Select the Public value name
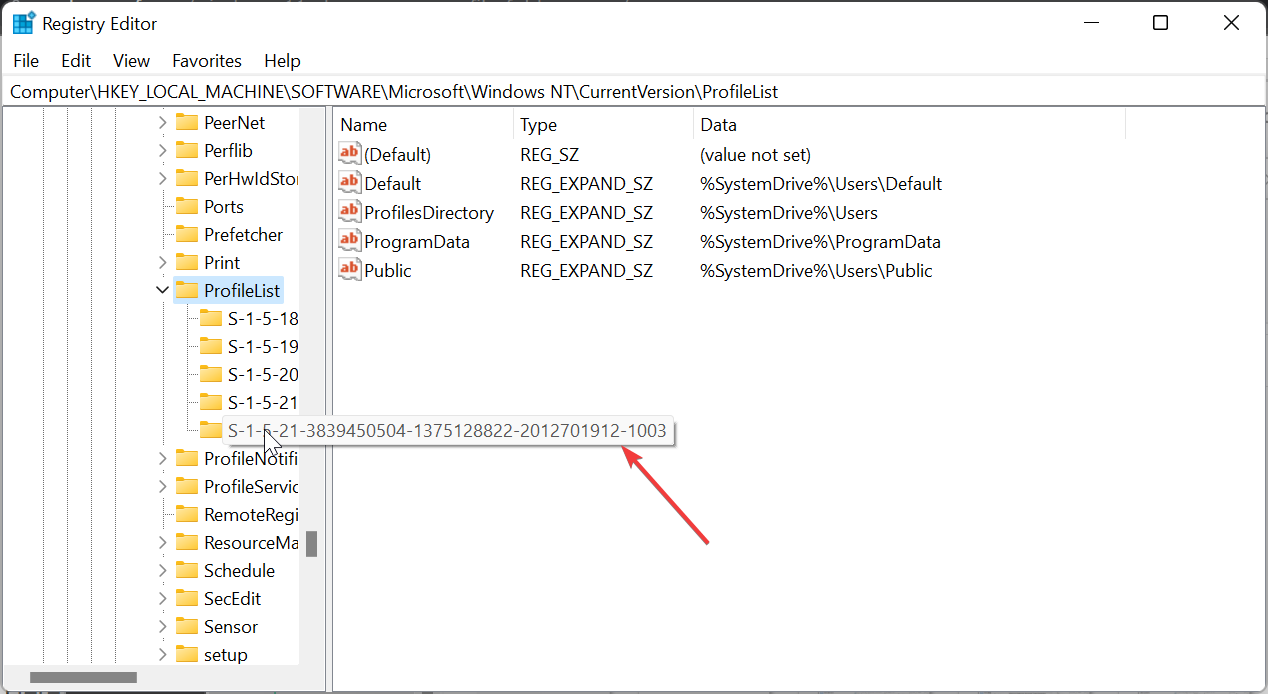Screen dimensions: 1268x694 [388, 271]
